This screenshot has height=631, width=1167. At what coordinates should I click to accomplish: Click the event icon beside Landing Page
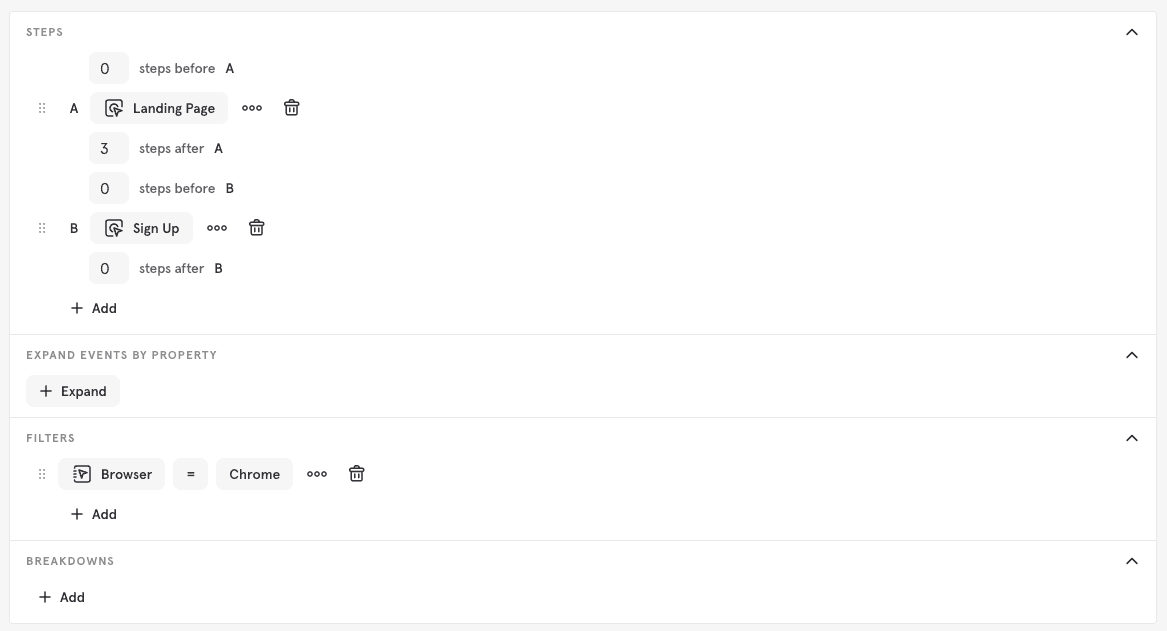point(114,107)
